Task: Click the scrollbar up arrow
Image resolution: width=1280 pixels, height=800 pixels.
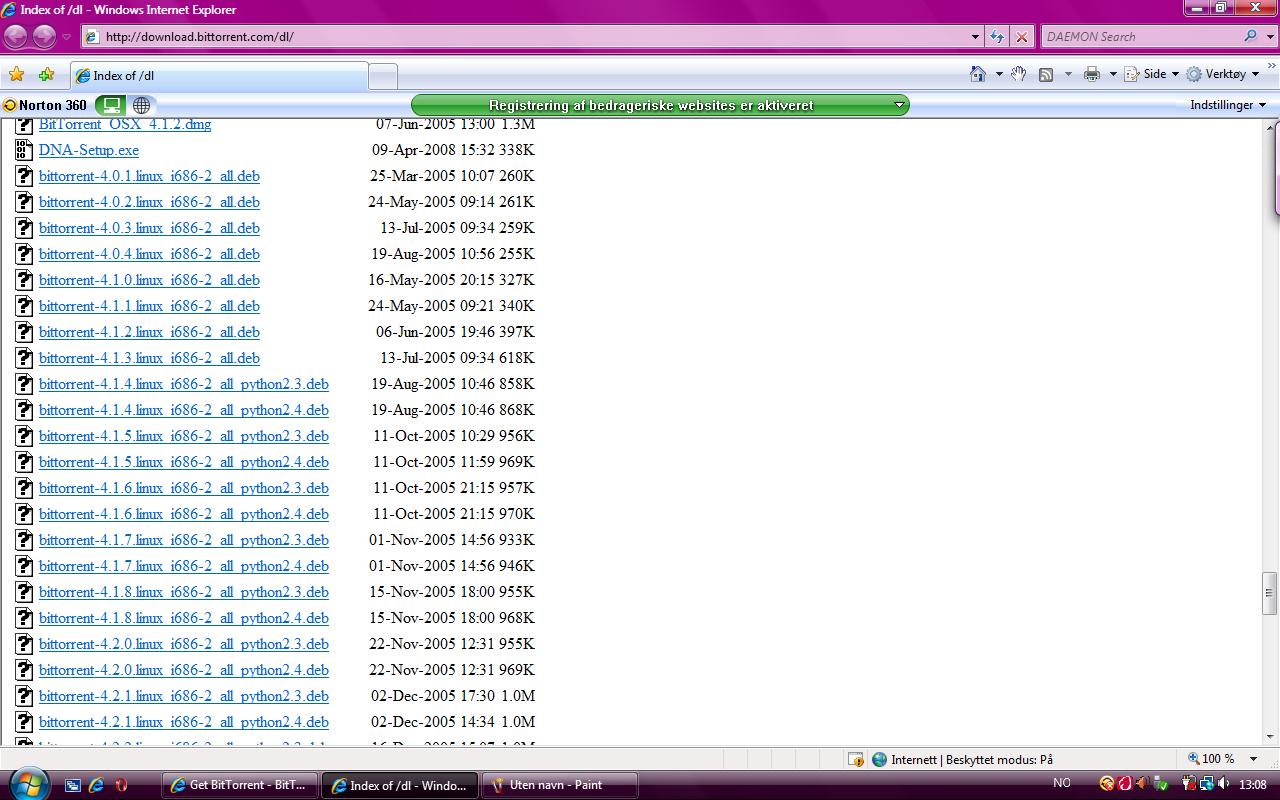Action: coord(1270,128)
